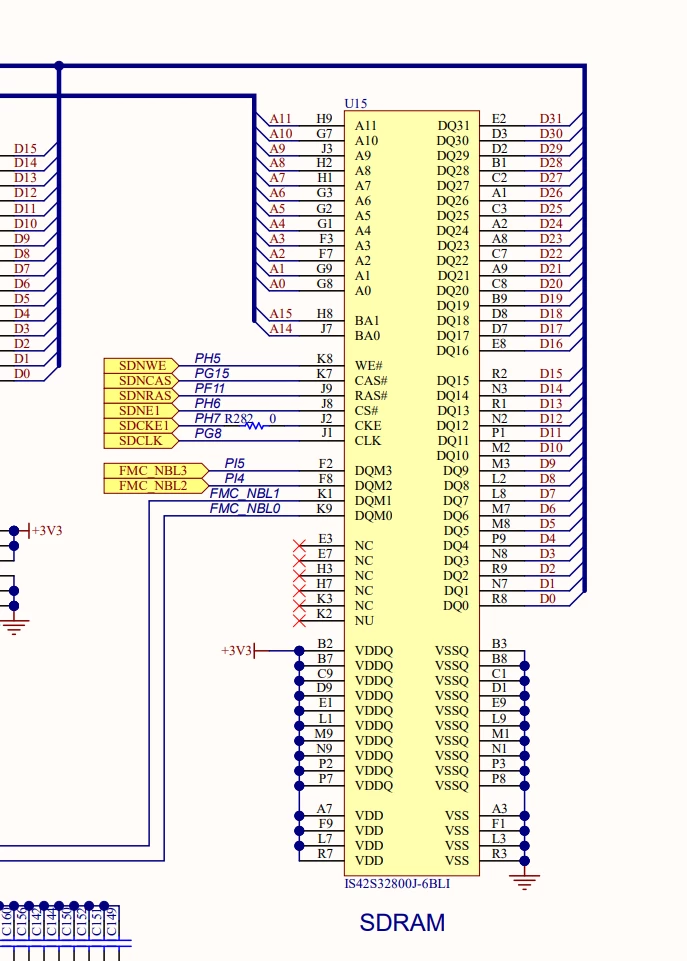This screenshot has width=687, height=961.
Task: Click the PF11 net label
Action: point(210,388)
